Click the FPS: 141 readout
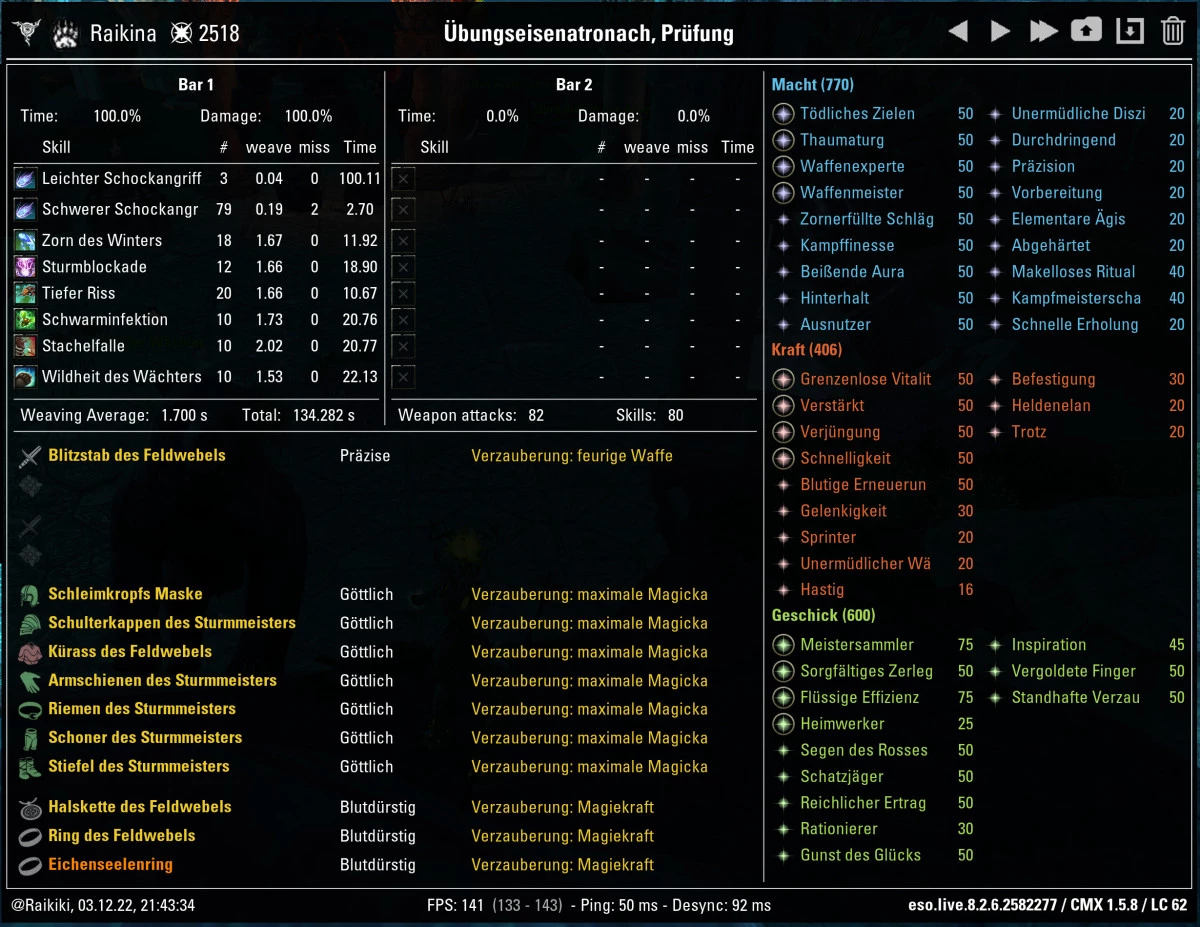The height and width of the screenshot is (927, 1200). (455, 906)
